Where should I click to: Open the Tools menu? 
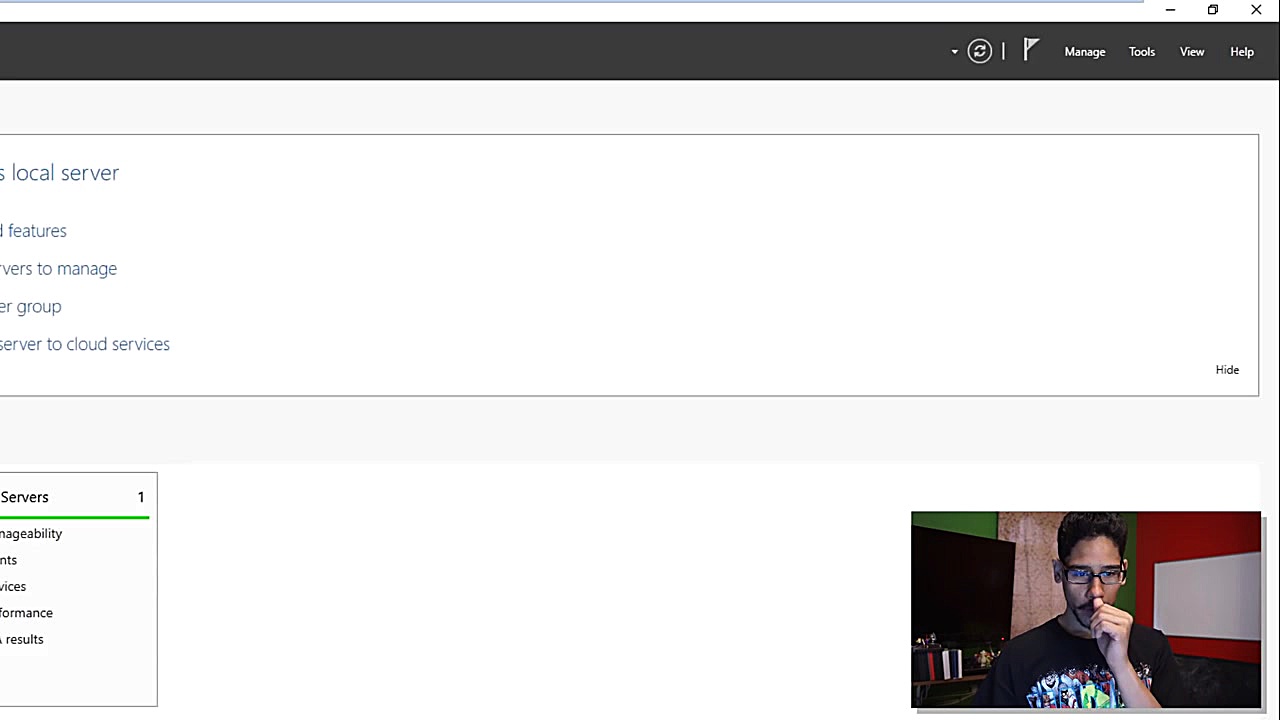(x=1142, y=52)
